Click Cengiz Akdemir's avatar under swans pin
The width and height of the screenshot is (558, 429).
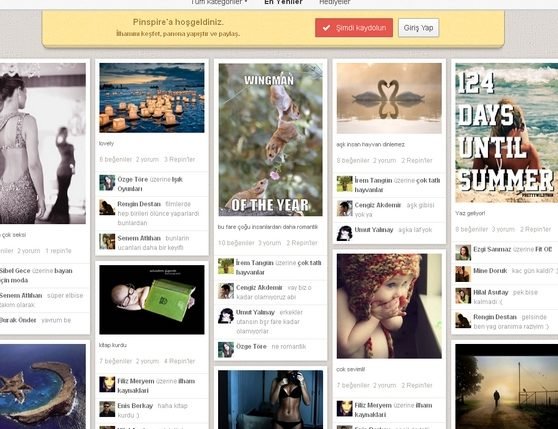tap(344, 208)
